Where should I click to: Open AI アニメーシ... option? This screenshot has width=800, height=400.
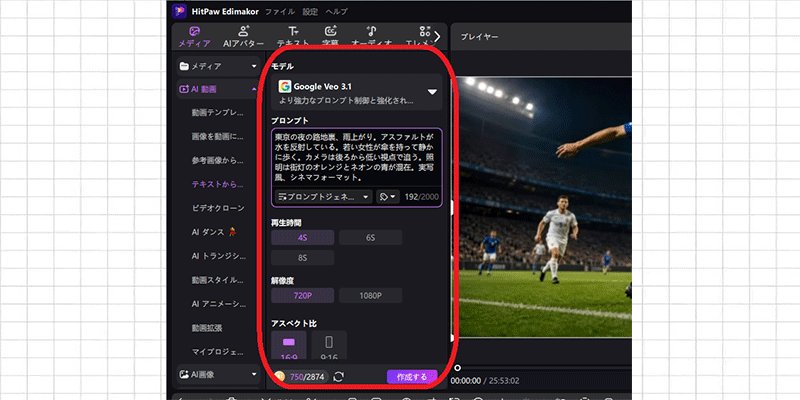(x=218, y=304)
